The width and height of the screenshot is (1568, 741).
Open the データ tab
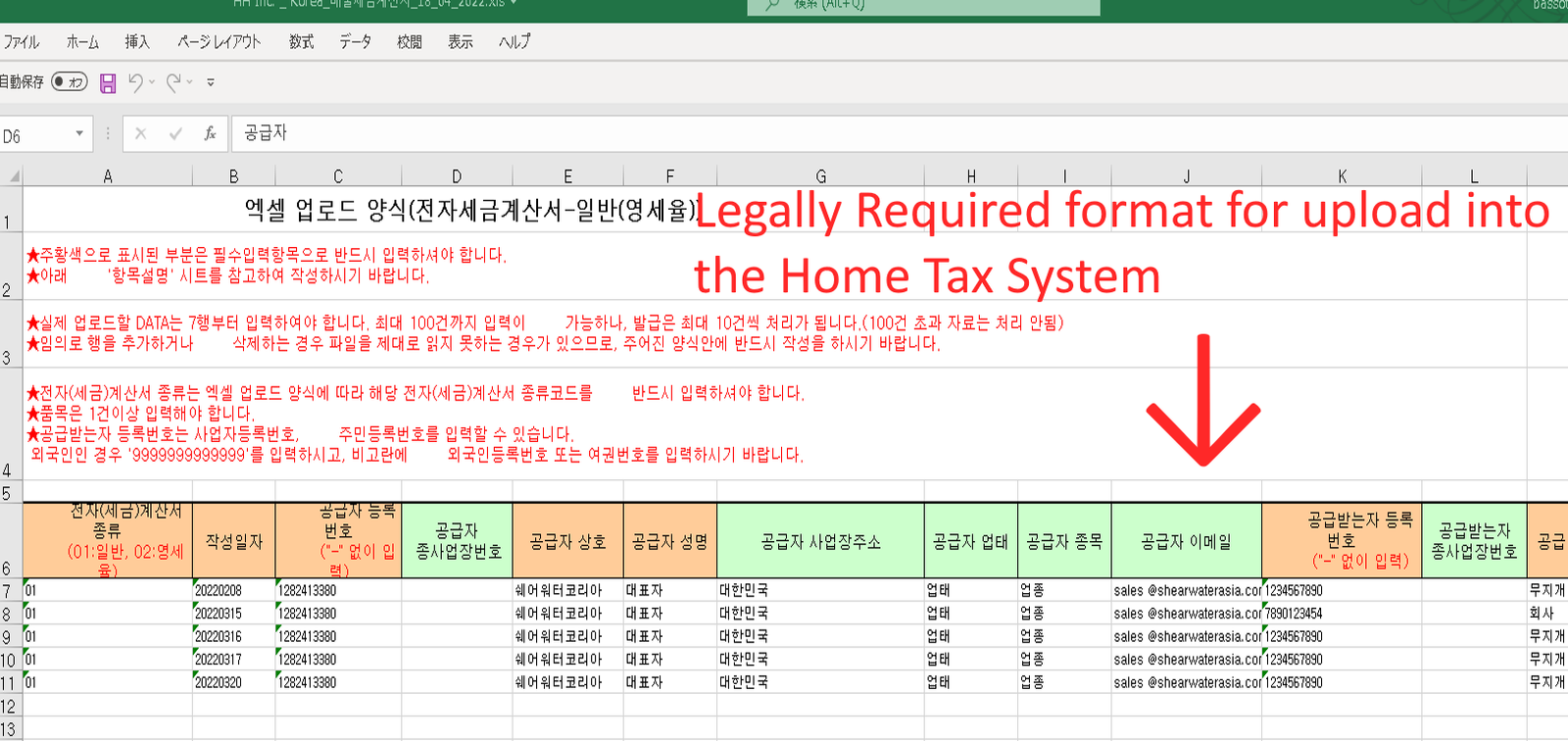point(355,42)
